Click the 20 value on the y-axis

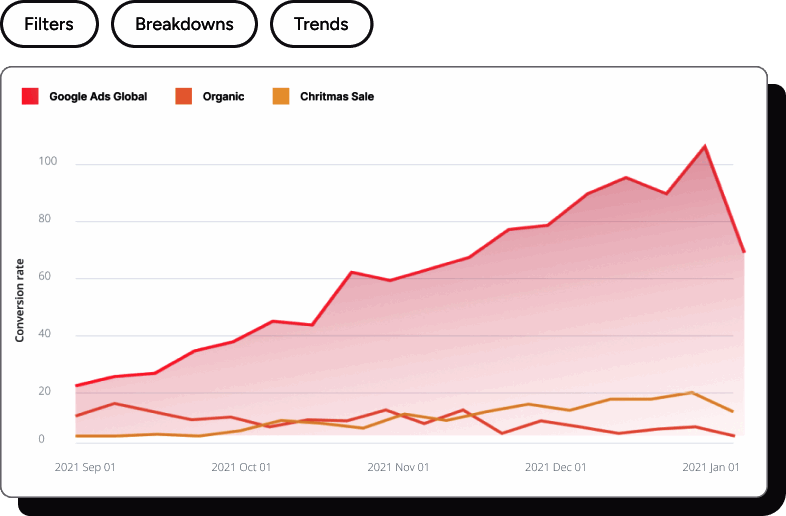tap(44, 391)
